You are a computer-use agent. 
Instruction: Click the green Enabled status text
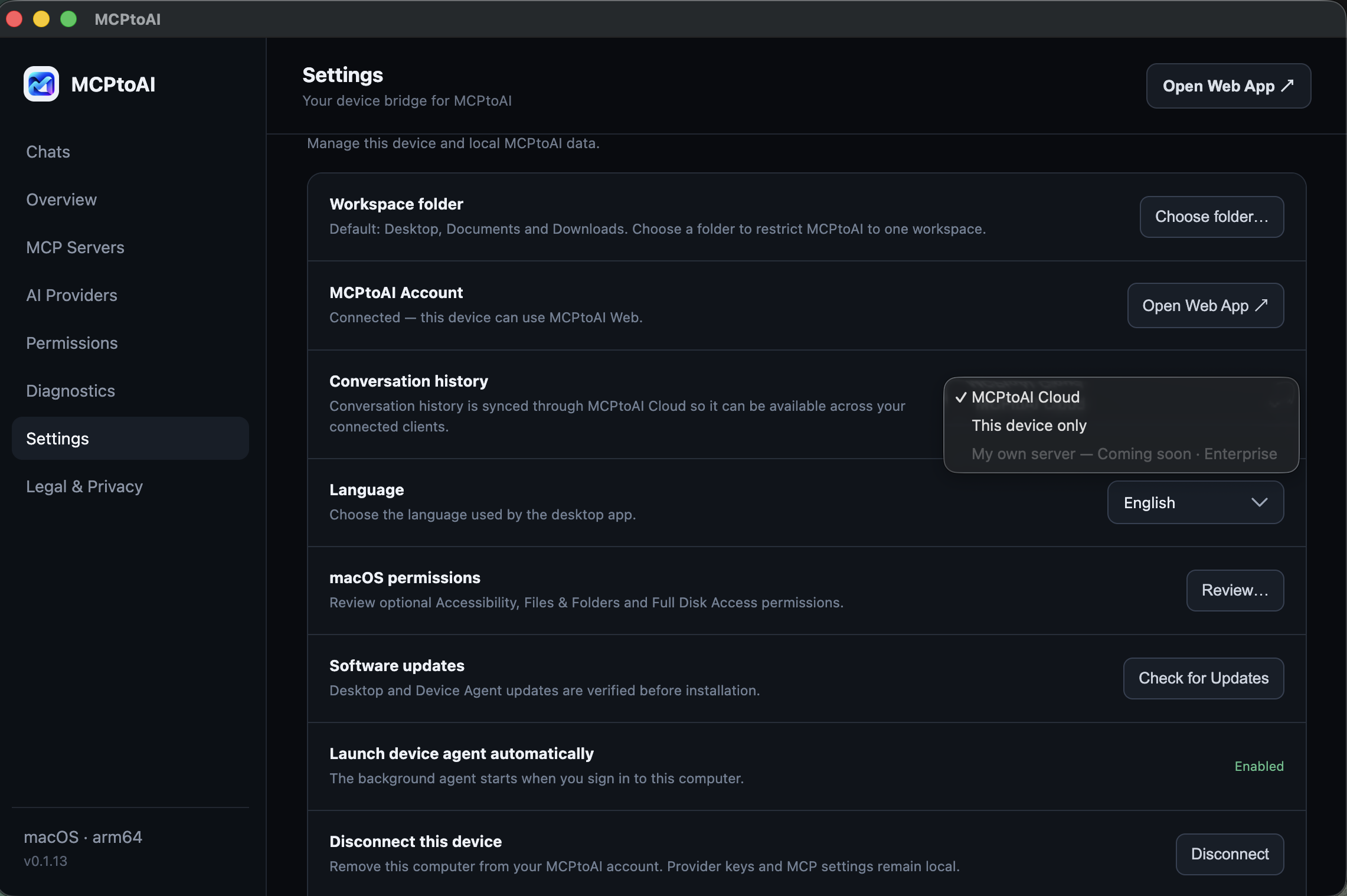click(x=1259, y=766)
